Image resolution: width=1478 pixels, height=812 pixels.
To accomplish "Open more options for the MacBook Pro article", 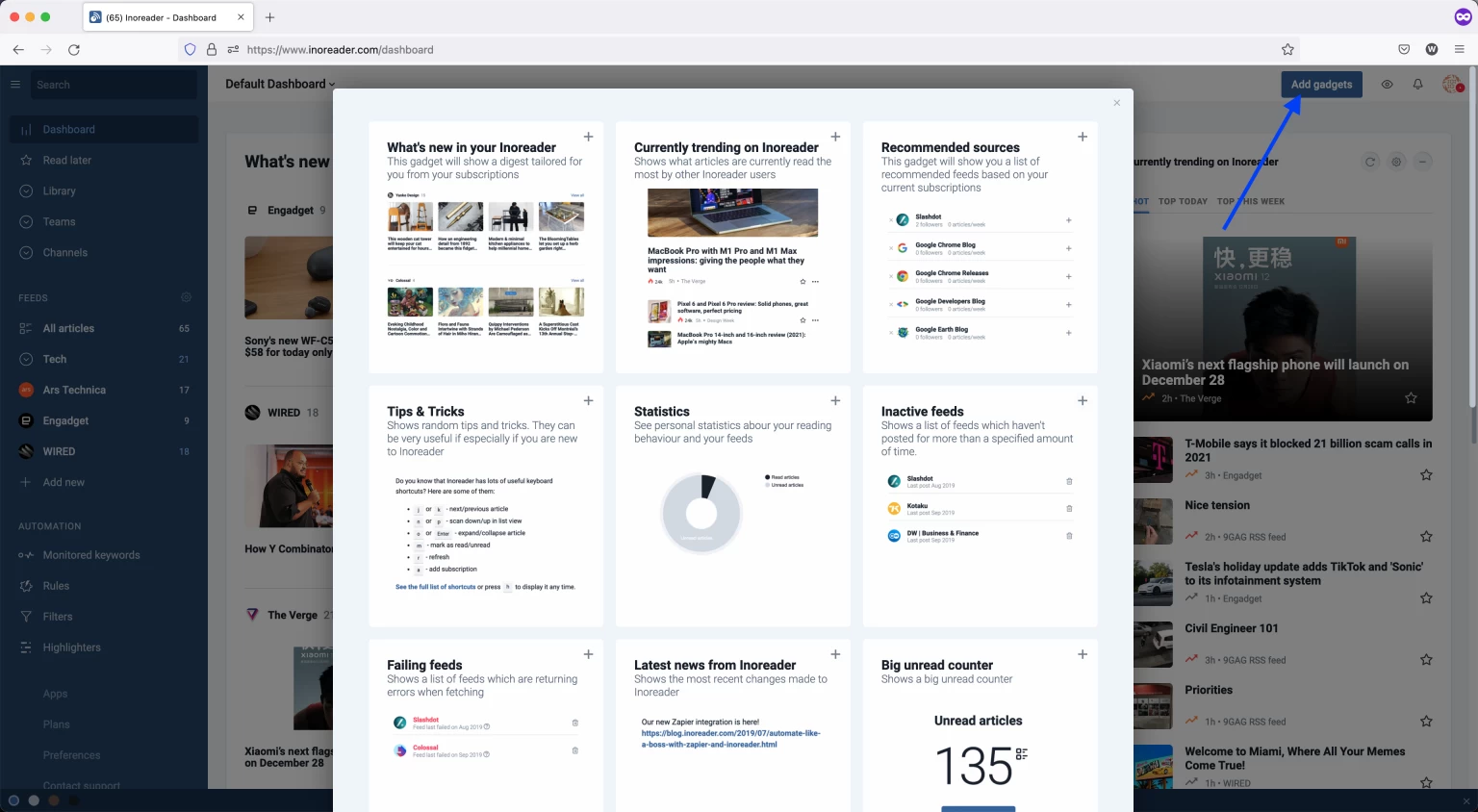I will point(816,281).
